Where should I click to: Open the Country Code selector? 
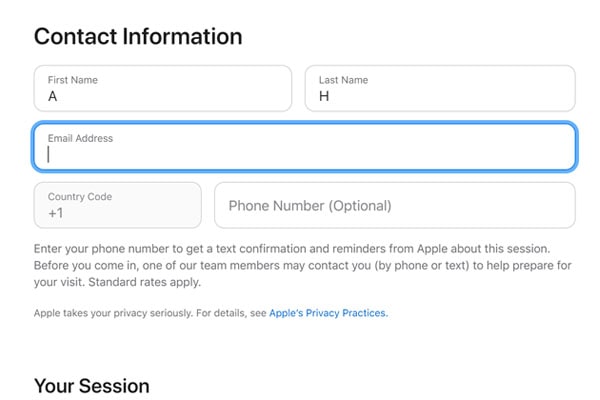(117, 205)
